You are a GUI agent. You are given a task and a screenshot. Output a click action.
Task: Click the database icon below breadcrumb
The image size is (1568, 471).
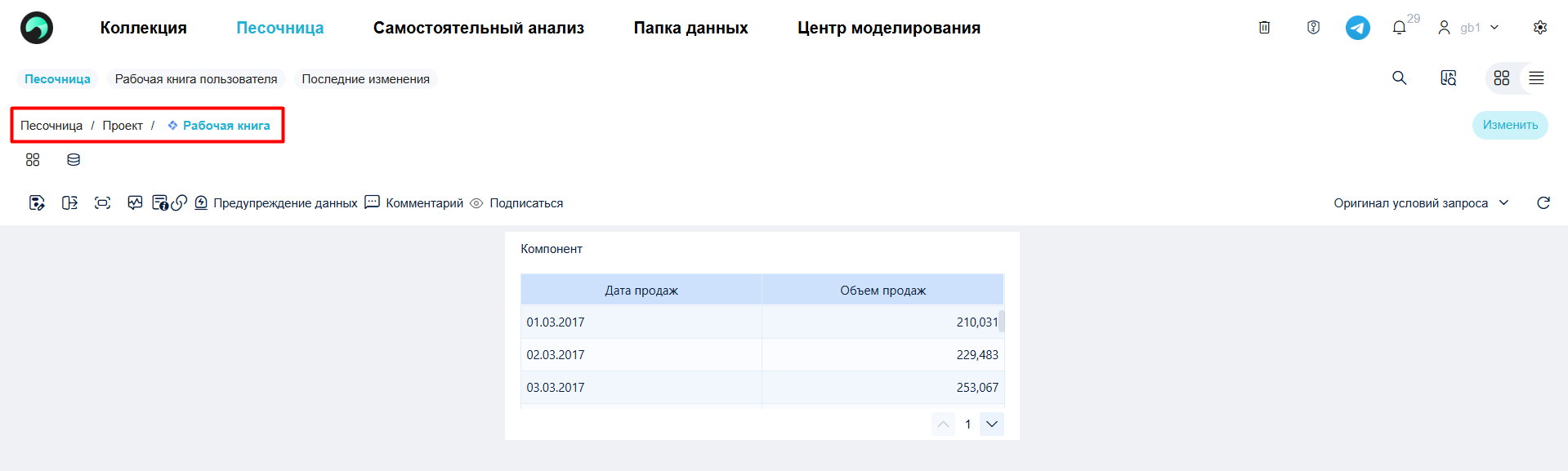point(74,160)
